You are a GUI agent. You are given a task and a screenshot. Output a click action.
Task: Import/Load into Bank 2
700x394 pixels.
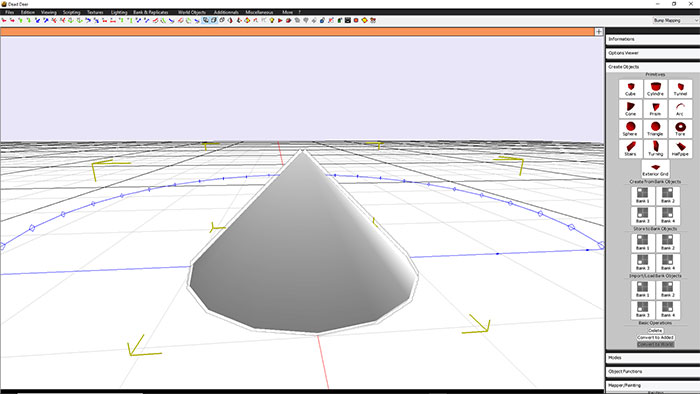pos(667,290)
